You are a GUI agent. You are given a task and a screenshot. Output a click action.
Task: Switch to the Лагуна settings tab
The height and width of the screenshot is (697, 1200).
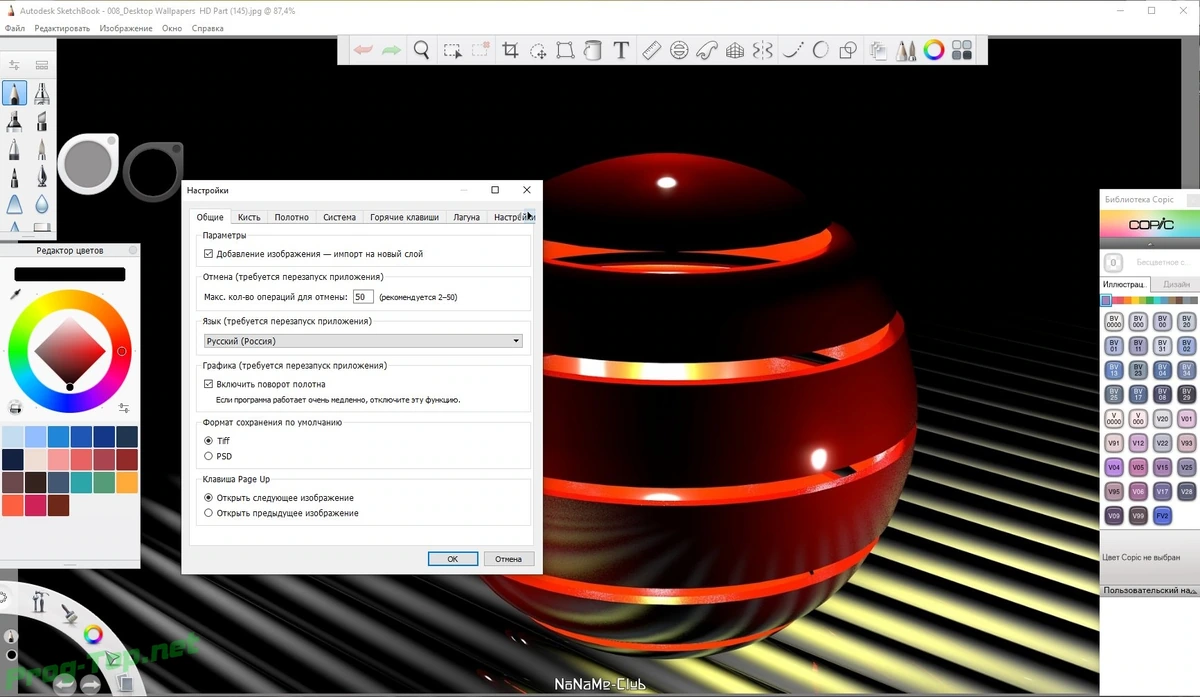click(466, 217)
